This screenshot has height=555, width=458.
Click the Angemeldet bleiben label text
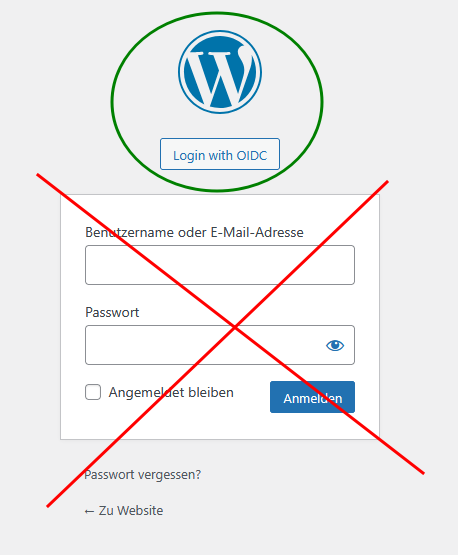171,392
